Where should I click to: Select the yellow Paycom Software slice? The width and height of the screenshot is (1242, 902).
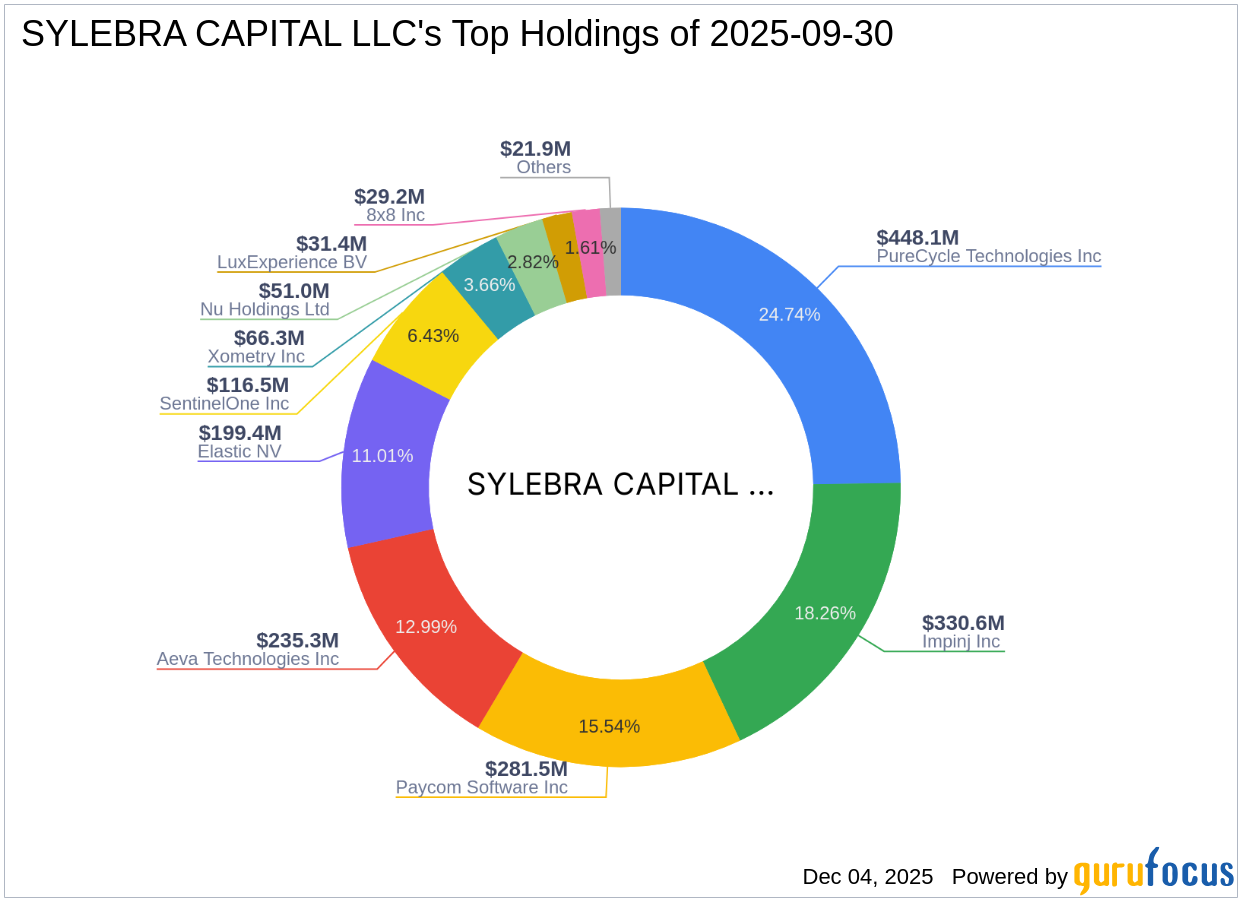(x=612, y=726)
